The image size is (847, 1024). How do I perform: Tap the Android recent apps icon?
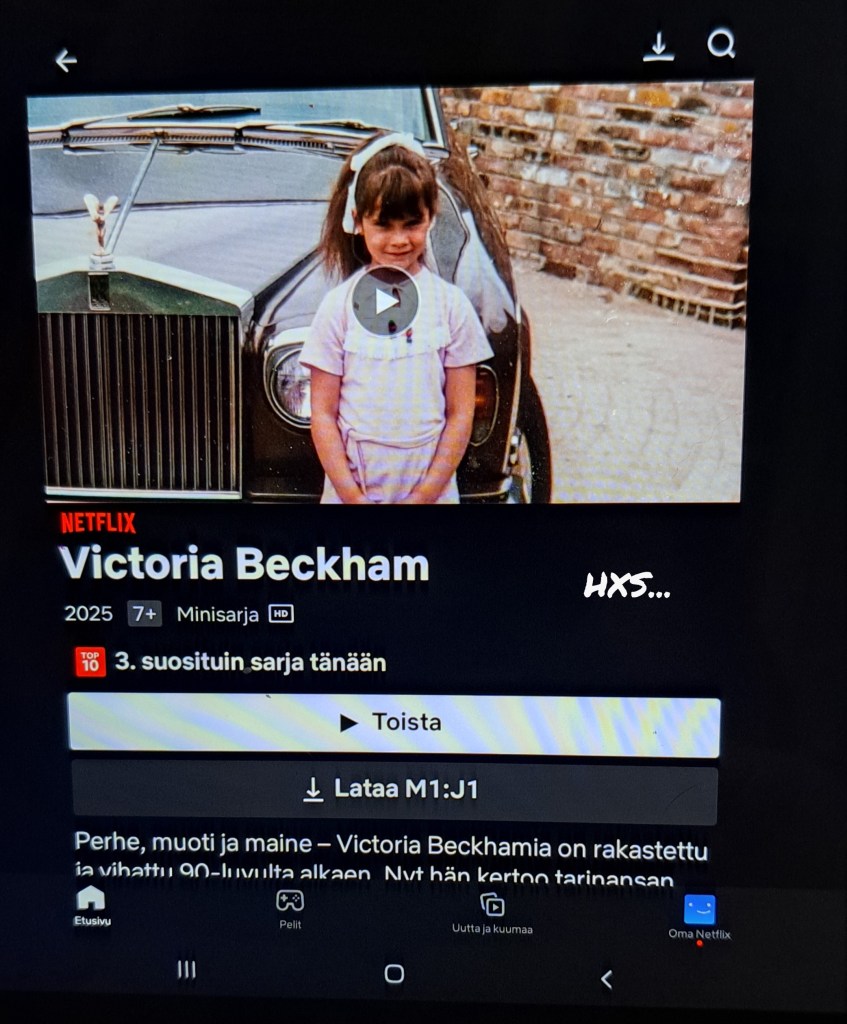click(x=187, y=969)
